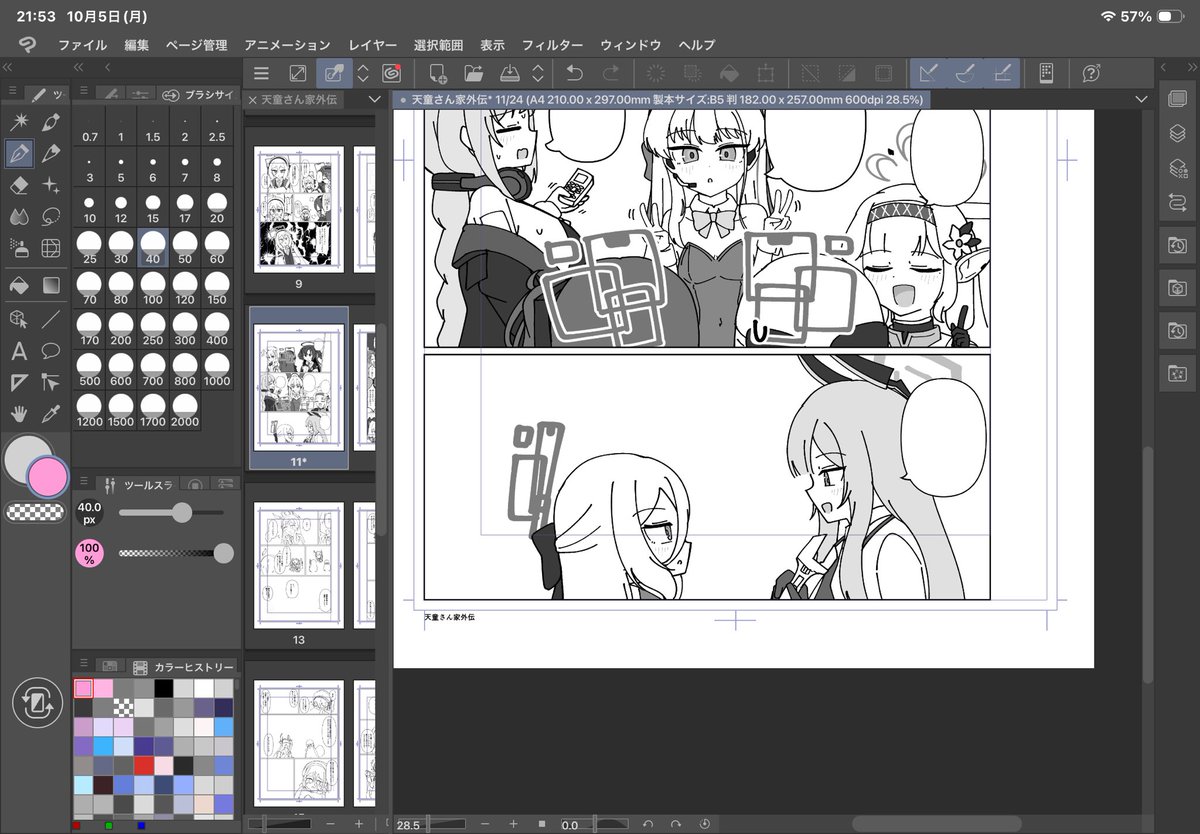Open the フィルター menu
Screen dimensions: 1200x834
click(552, 45)
